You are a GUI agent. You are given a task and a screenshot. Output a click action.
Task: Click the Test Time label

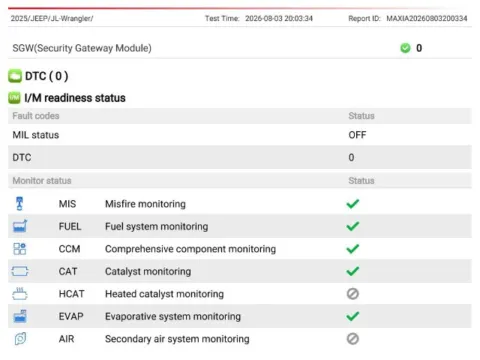pos(222,18)
